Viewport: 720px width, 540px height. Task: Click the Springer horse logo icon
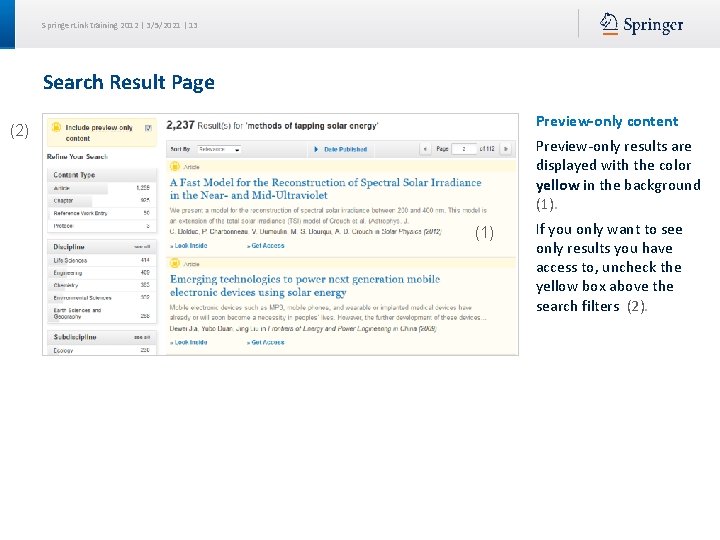pyautogui.click(x=609, y=24)
